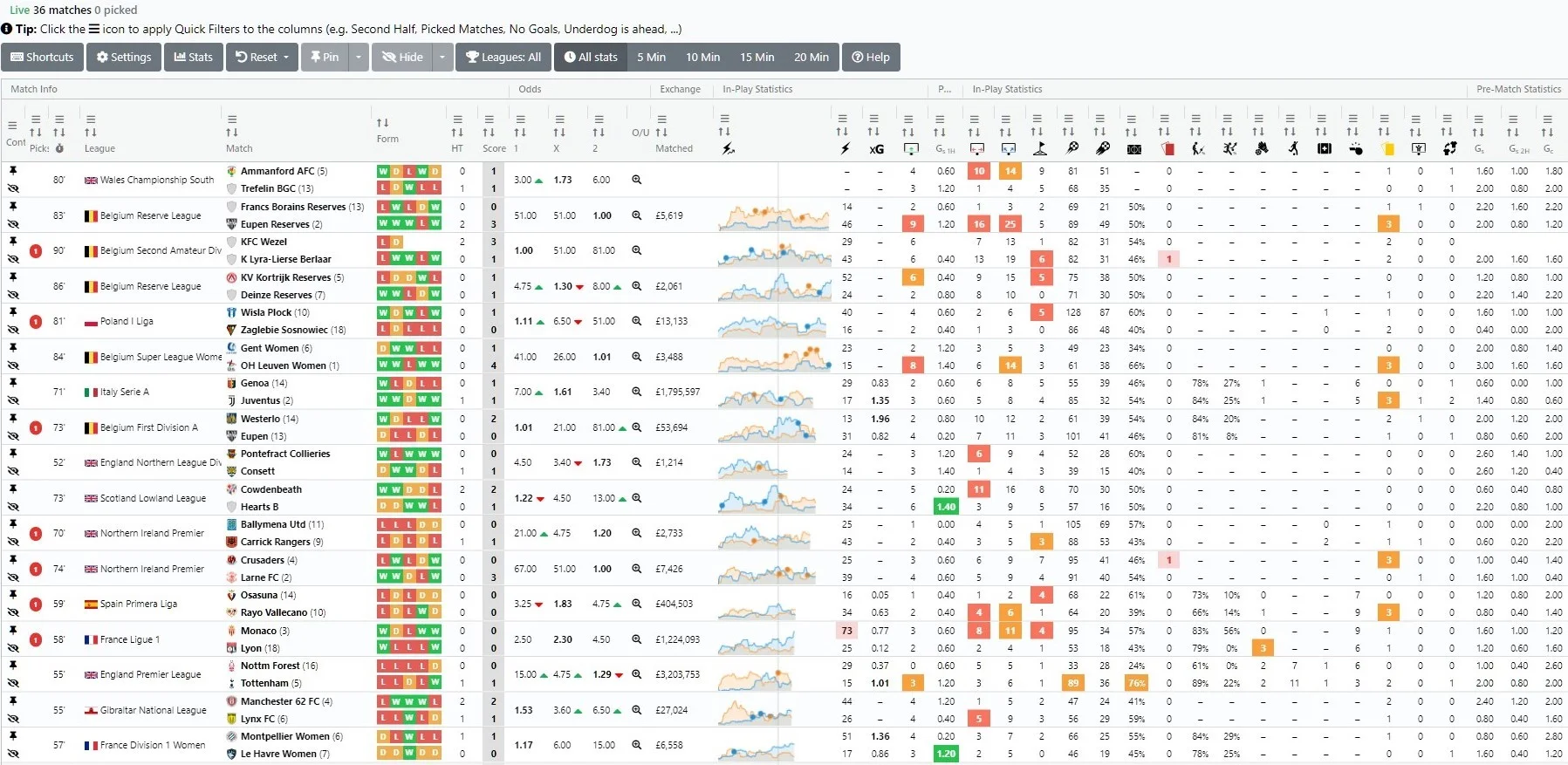Hide the Ammanford AFC match row
Viewport: 1568px width, 765px height.
tap(13, 188)
